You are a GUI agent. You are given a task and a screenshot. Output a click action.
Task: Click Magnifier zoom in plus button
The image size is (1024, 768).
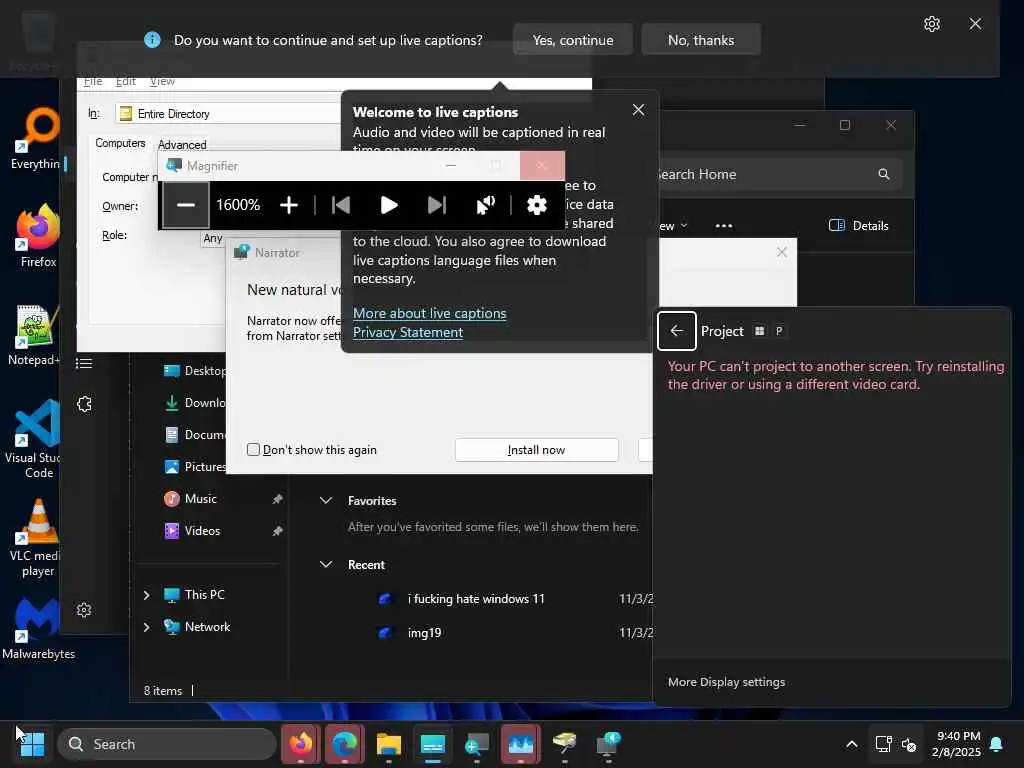tap(289, 205)
